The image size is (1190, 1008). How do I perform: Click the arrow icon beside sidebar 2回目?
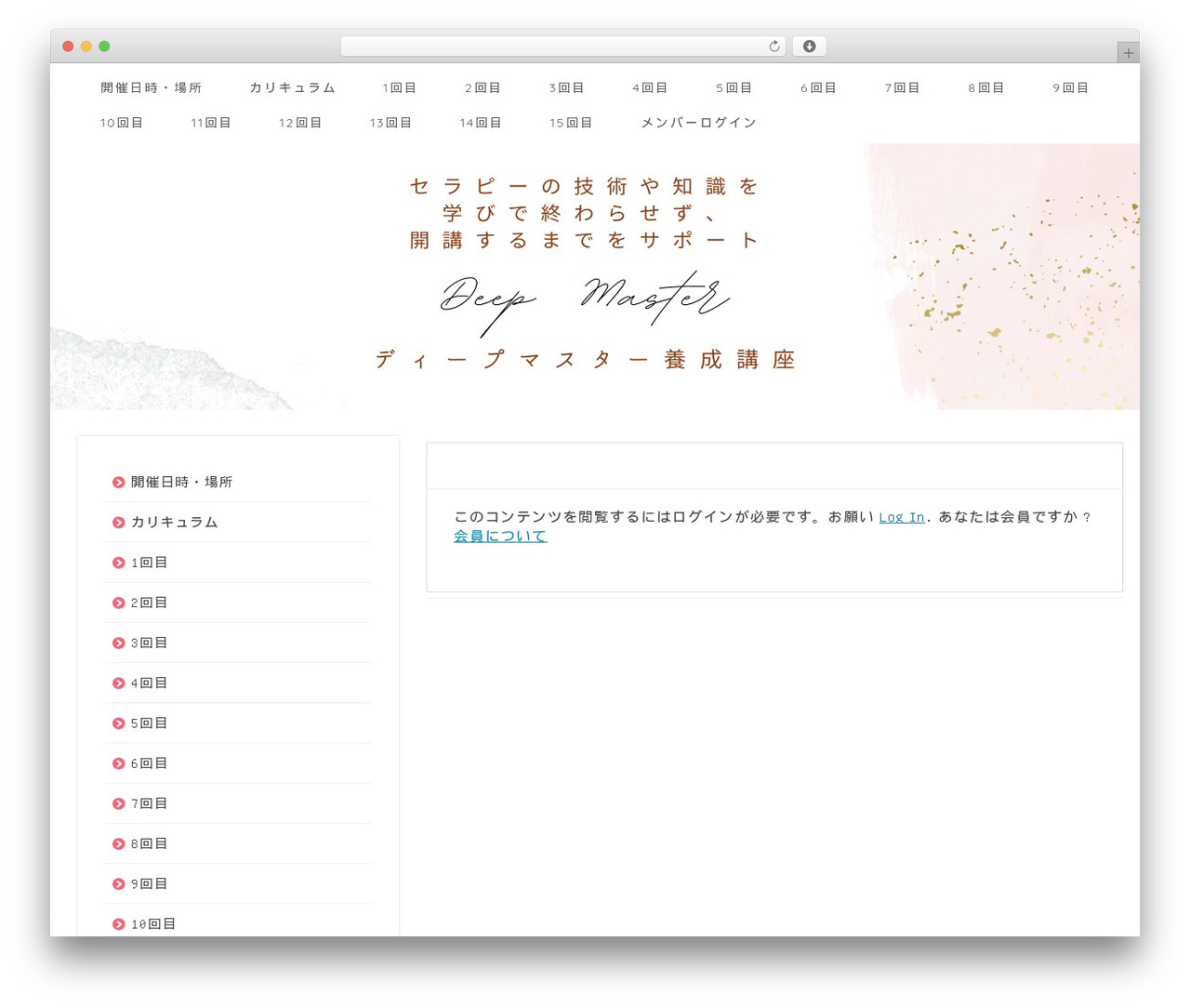click(x=118, y=603)
